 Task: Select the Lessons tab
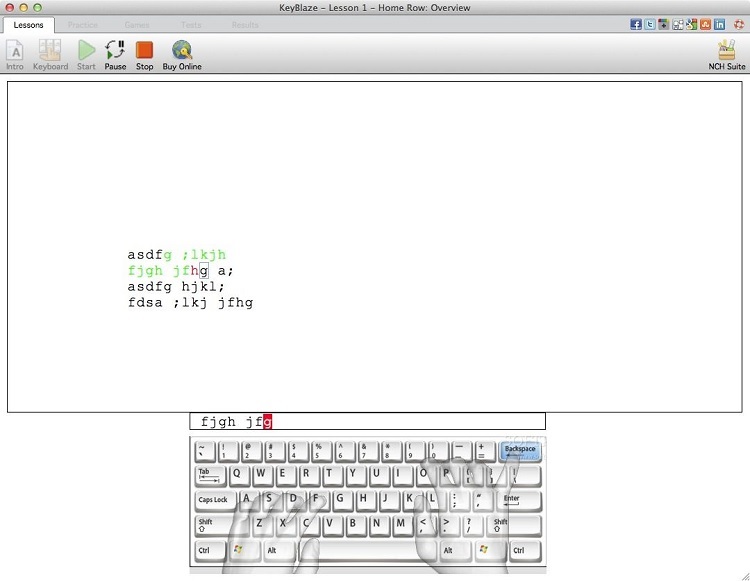[x=28, y=25]
